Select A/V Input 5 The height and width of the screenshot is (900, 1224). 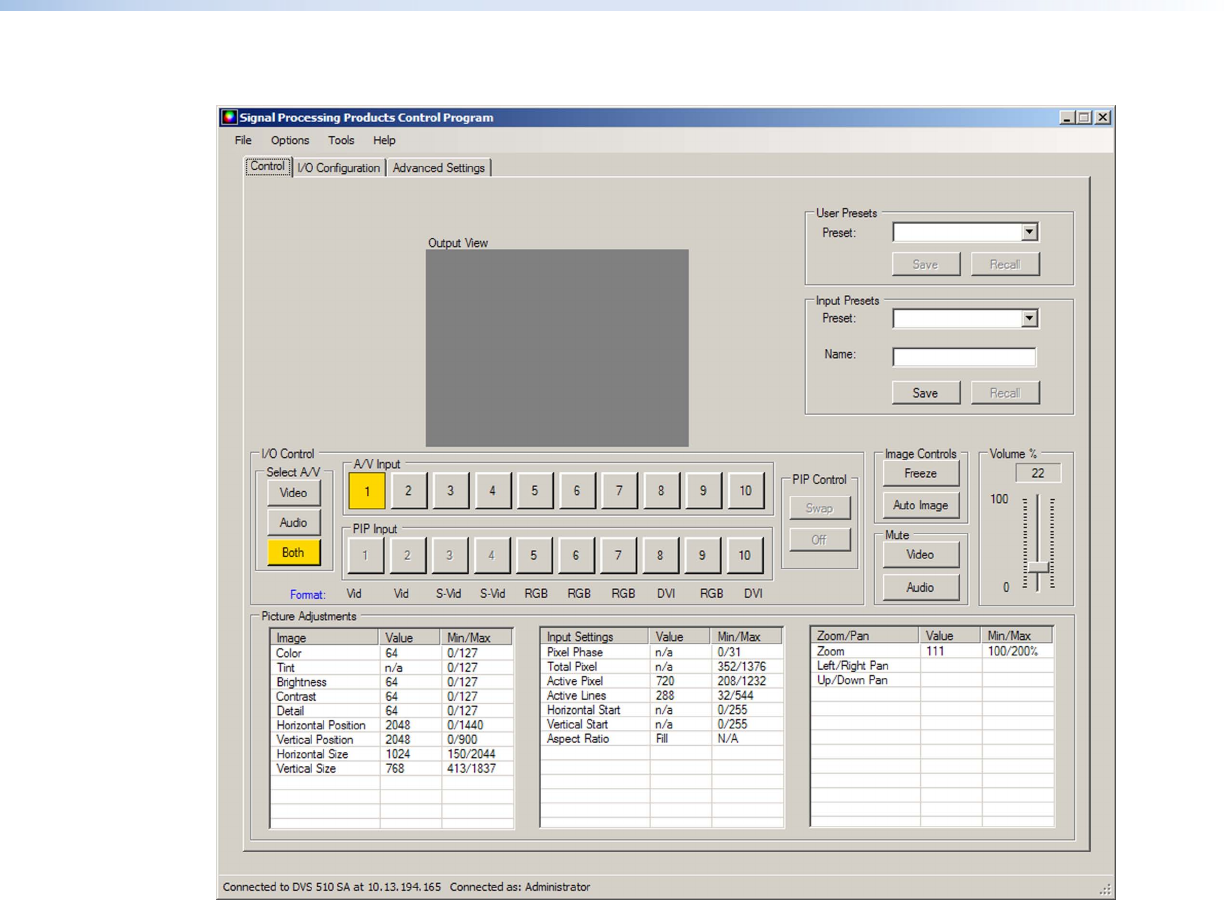[x=535, y=491]
